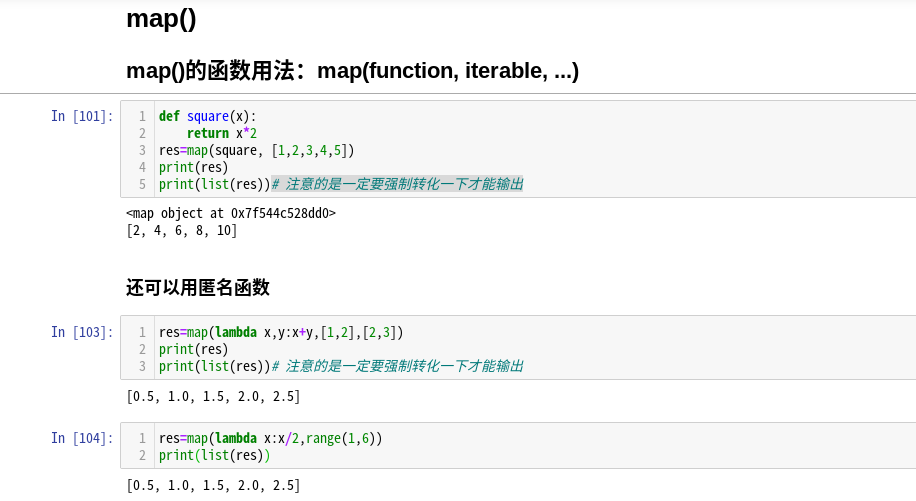This screenshot has height=501, width=916.
Task: Select the map(function, iterable, ...) usage heading
Action: tap(352, 71)
